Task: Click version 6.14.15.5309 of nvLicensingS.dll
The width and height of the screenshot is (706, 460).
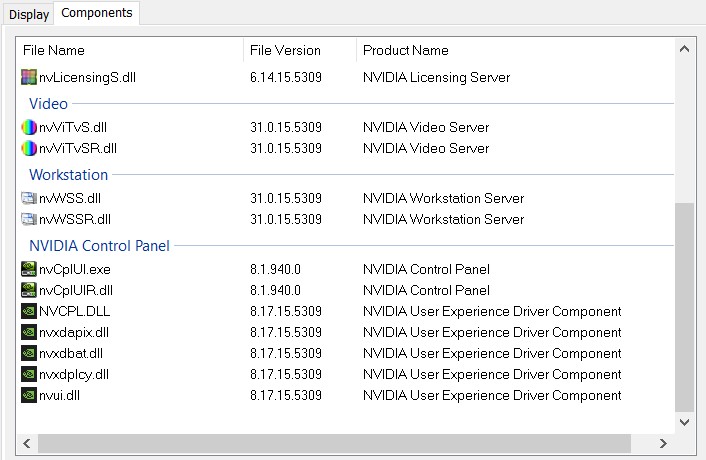Action: pos(286,77)
